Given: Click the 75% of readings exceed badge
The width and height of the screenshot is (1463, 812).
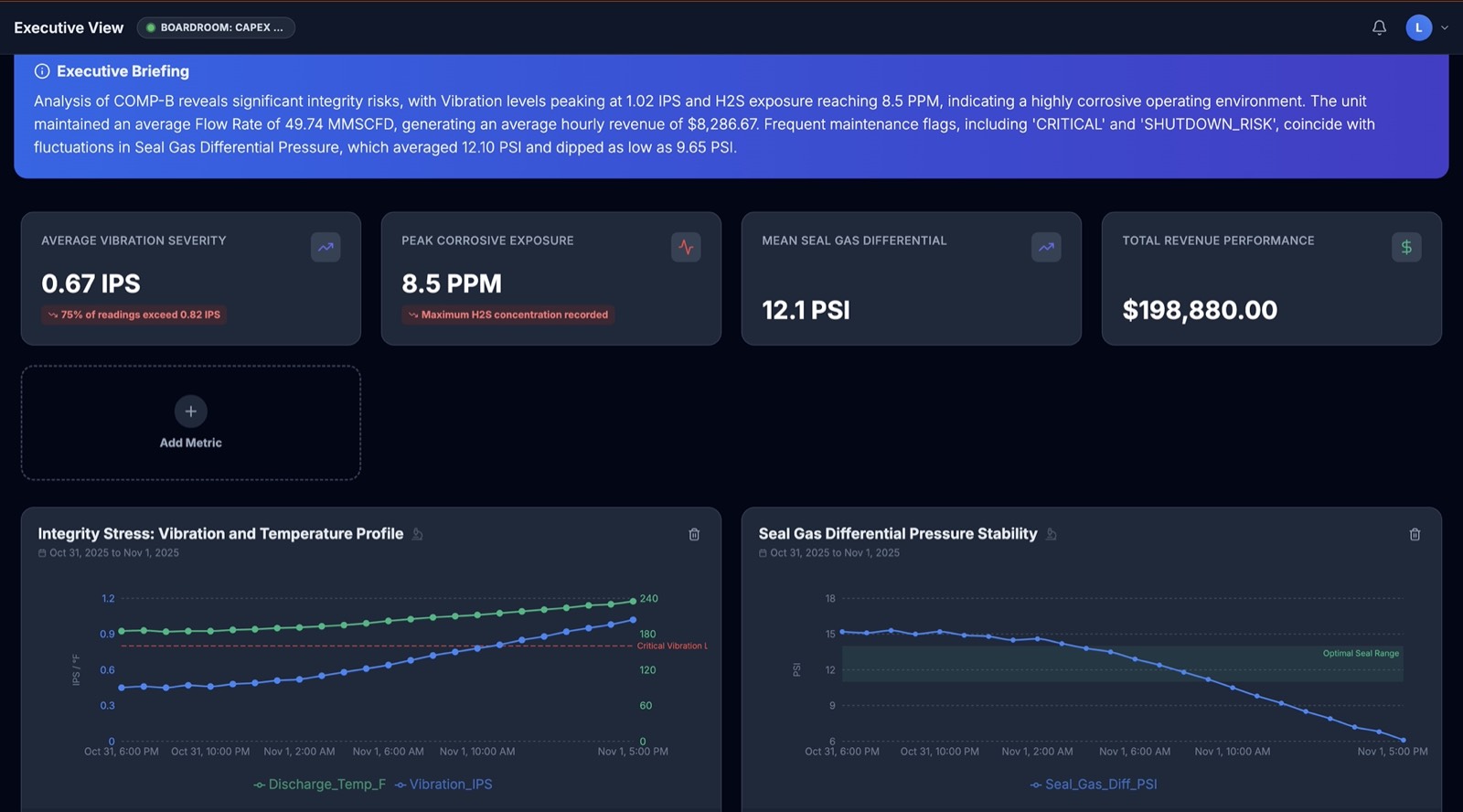Looking at the screenshot, I should [134, 315].
